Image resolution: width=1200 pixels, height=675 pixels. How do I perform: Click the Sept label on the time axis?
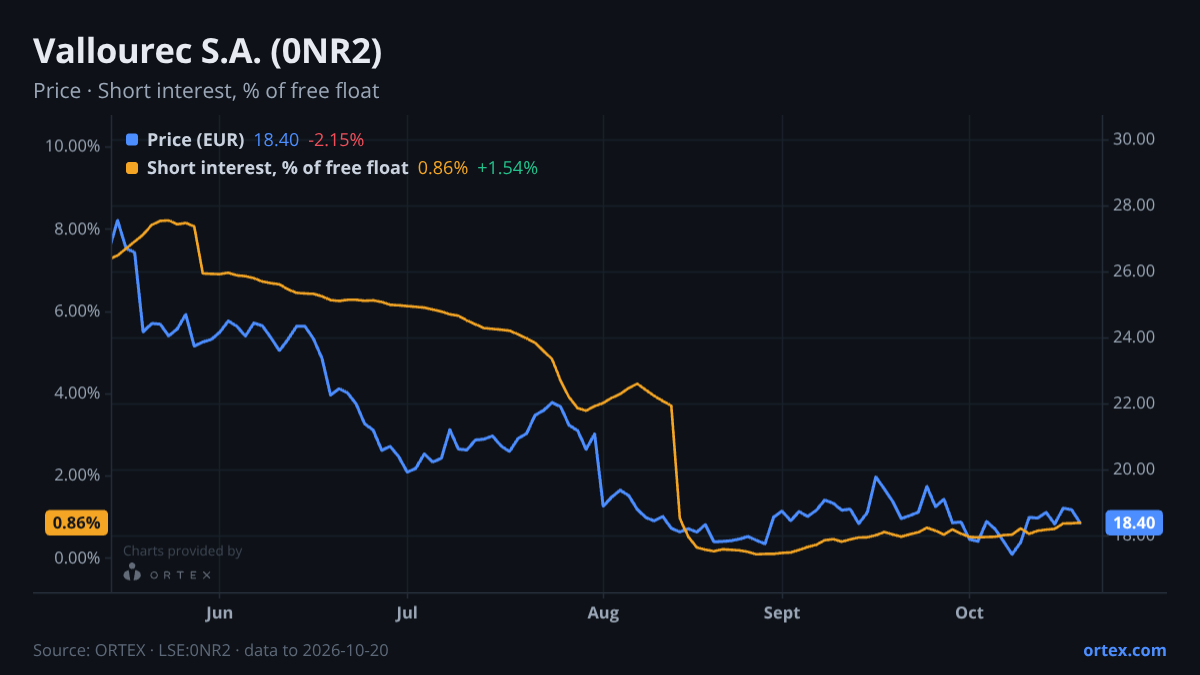pos(782,613)
